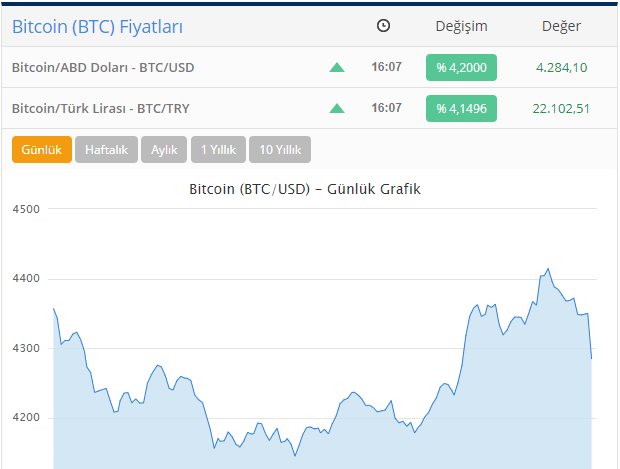Viewport: 620px width, 469px height.
Task: Click the 22.102,51 value
Action: click(561, 108)
